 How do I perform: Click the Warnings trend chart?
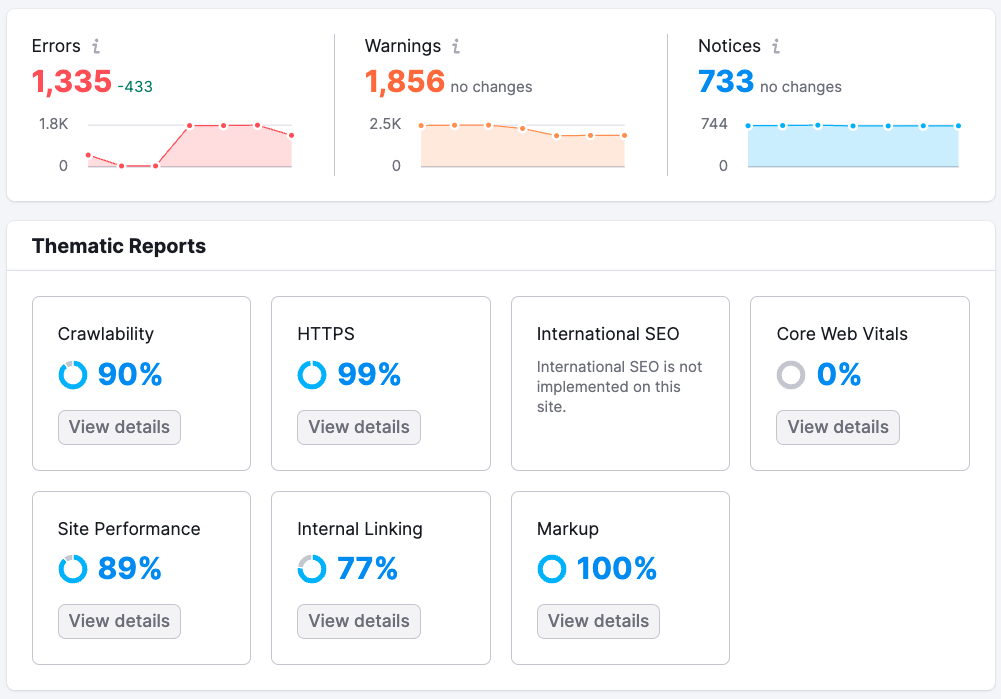523,145
